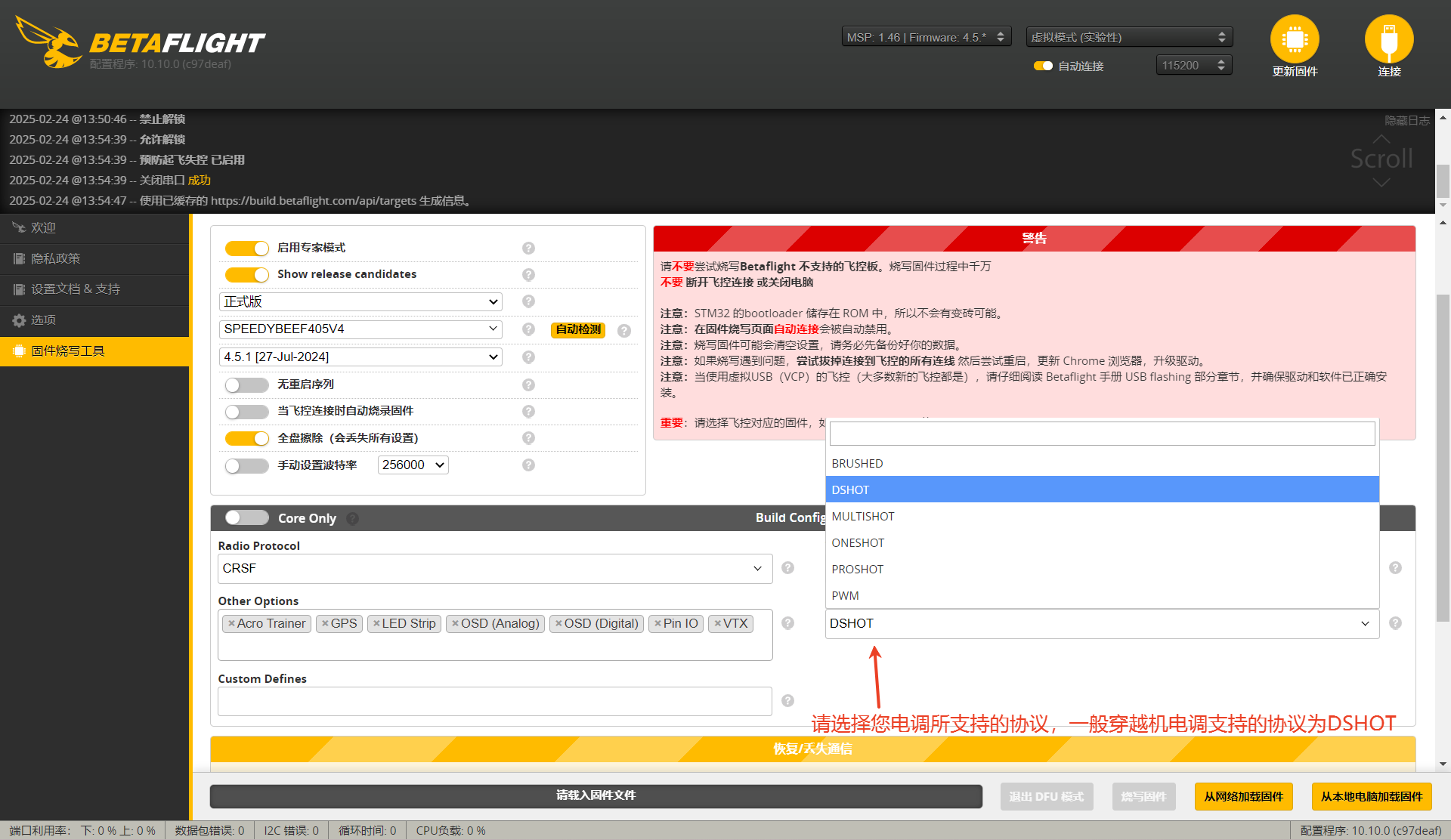Screen dimensions: 1451x840
Task: Remove the LED Strip option tag
Action: (x=376, y=623)
